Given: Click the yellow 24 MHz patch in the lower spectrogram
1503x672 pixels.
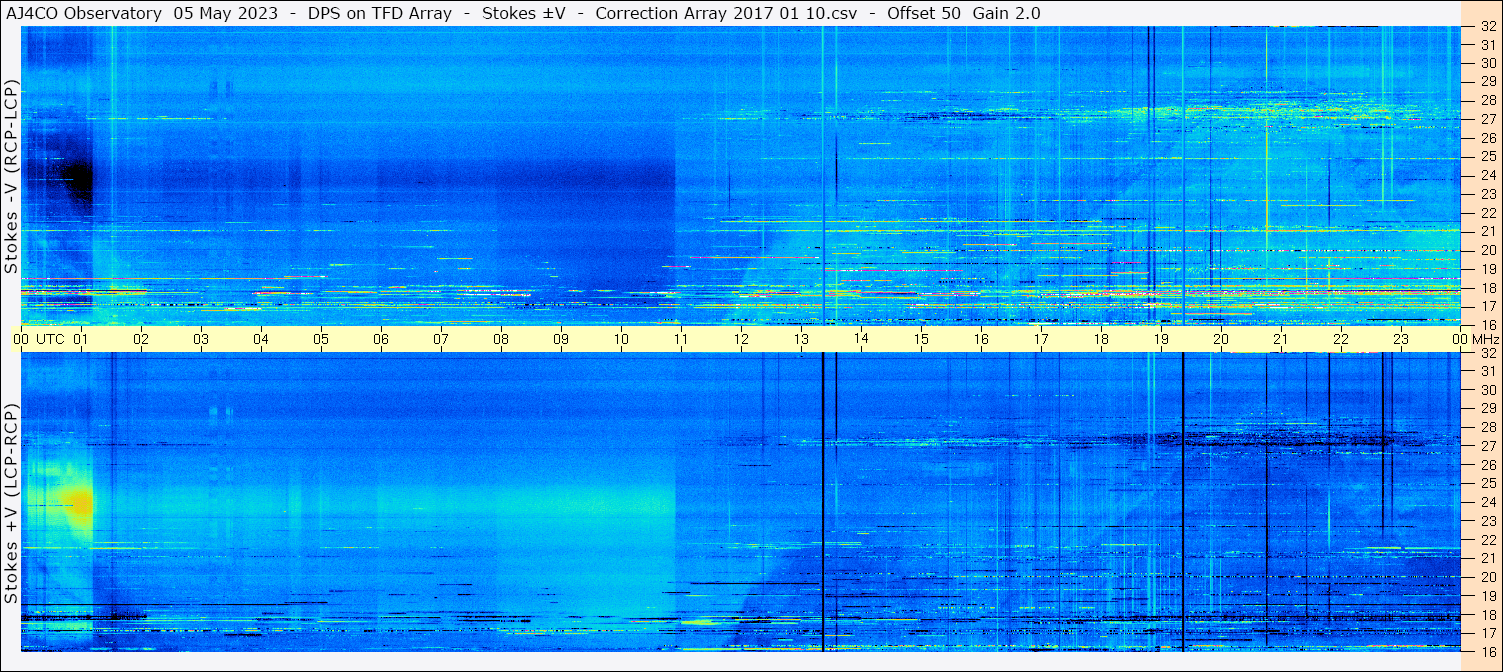Looking at the screenshot, I should click(73, 502).
